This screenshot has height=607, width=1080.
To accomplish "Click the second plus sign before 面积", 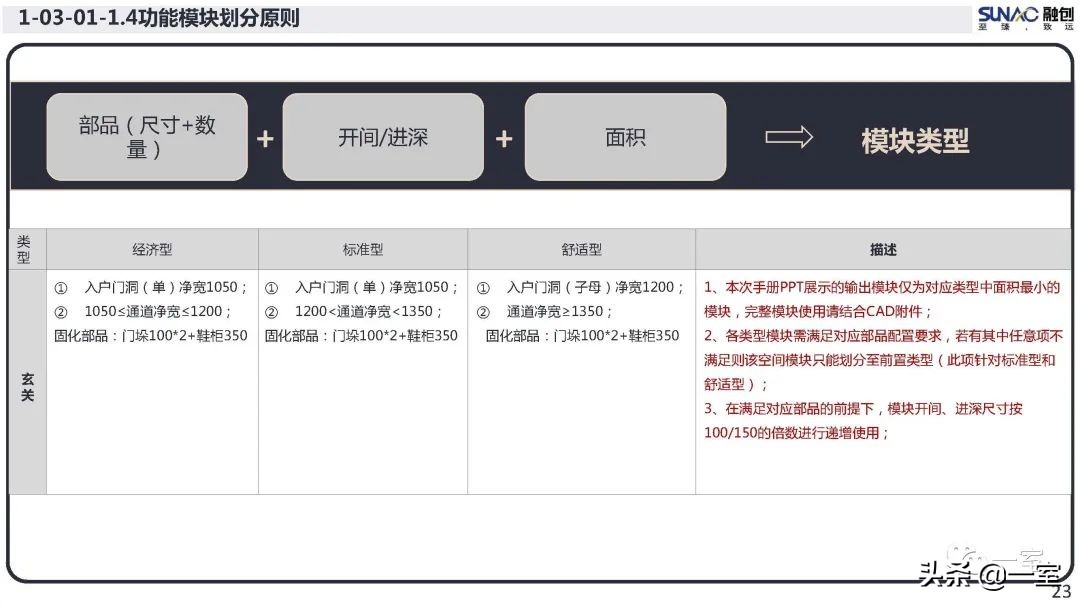I will (x=504, y=137).
